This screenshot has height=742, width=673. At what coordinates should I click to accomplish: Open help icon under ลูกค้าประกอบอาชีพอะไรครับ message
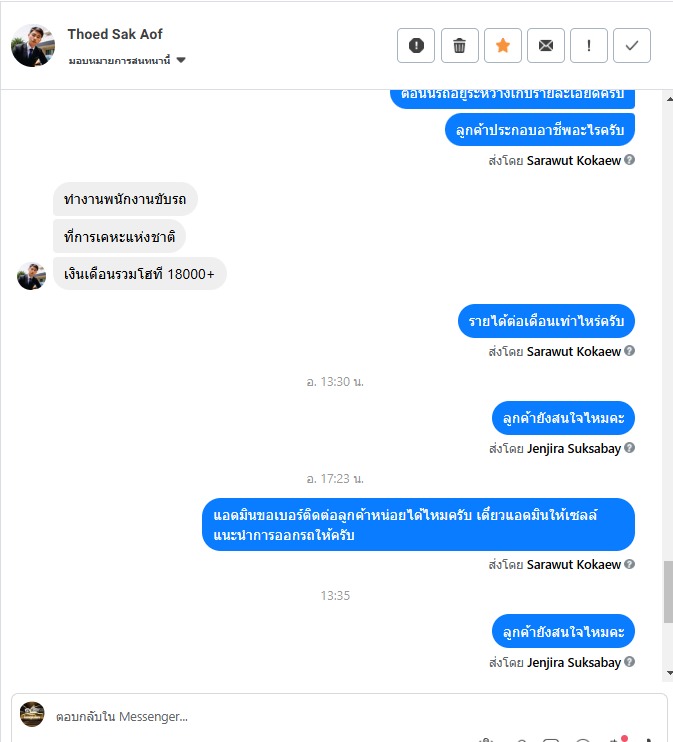tap(629, 160)
